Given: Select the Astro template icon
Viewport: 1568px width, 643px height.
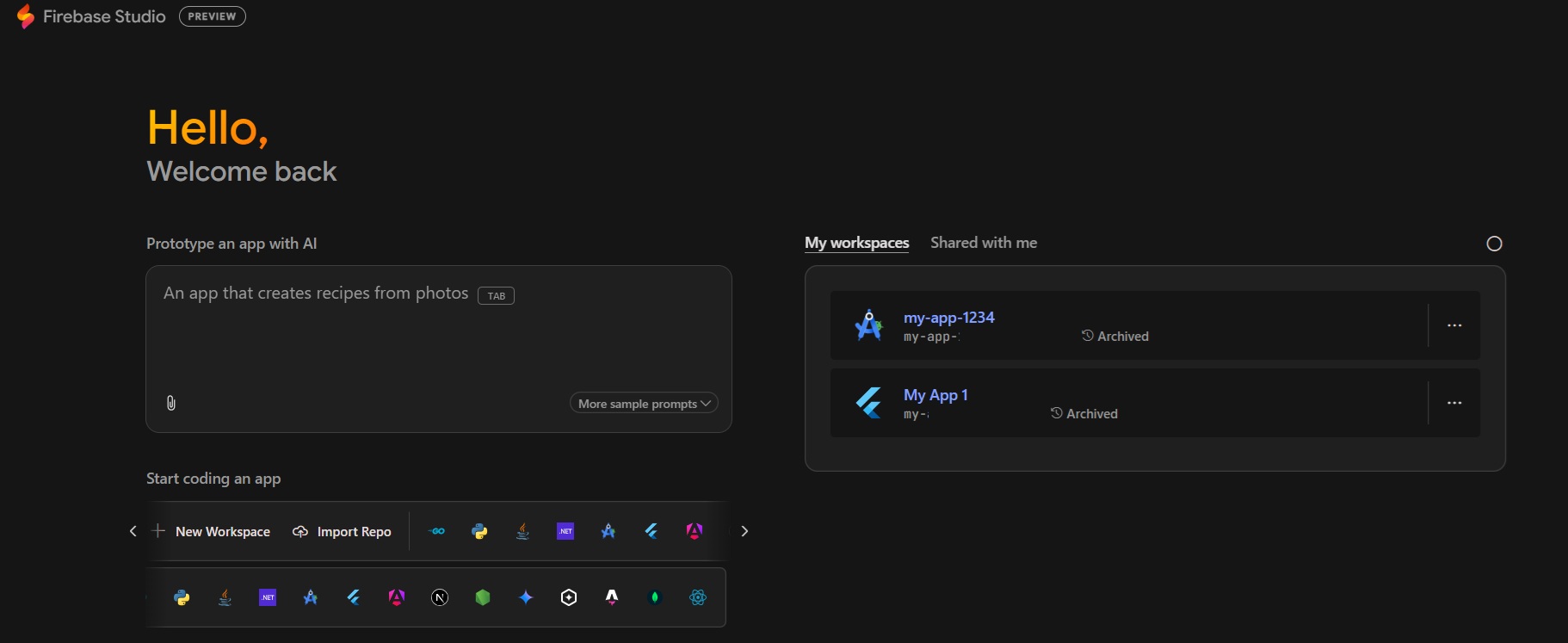Looking at the screenshot, I should pos(612,597).
